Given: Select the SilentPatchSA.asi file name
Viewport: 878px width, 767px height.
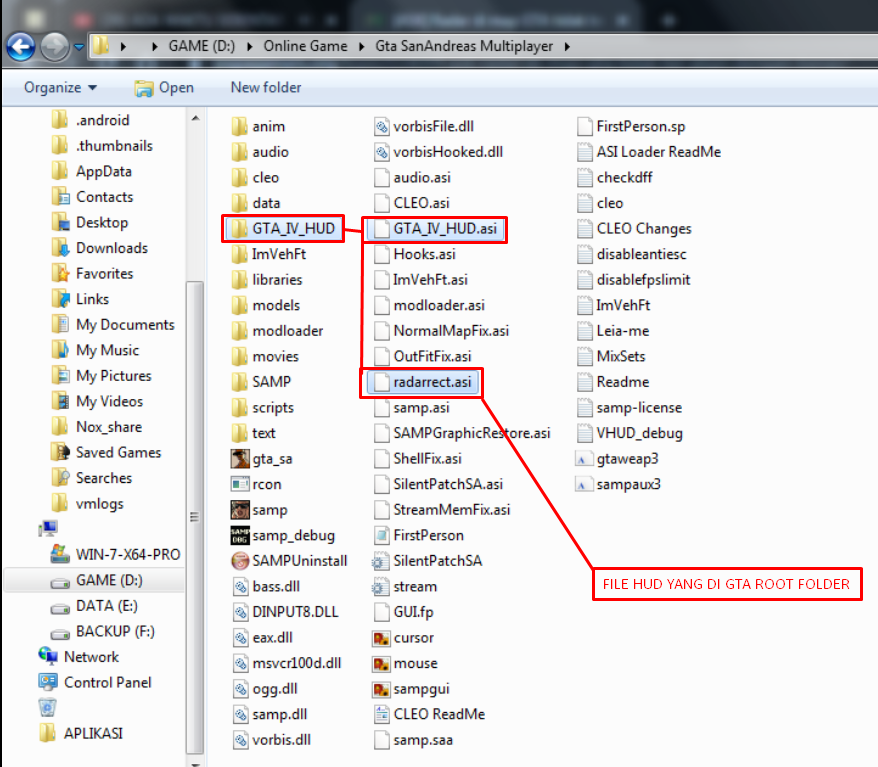Looking at the screenshot, I should (448, 484).
